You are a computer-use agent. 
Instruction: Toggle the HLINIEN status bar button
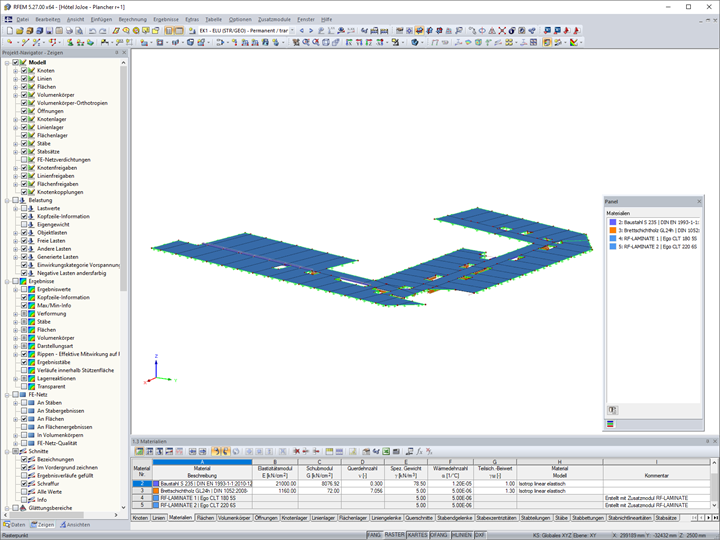click(x=462, y=535)
